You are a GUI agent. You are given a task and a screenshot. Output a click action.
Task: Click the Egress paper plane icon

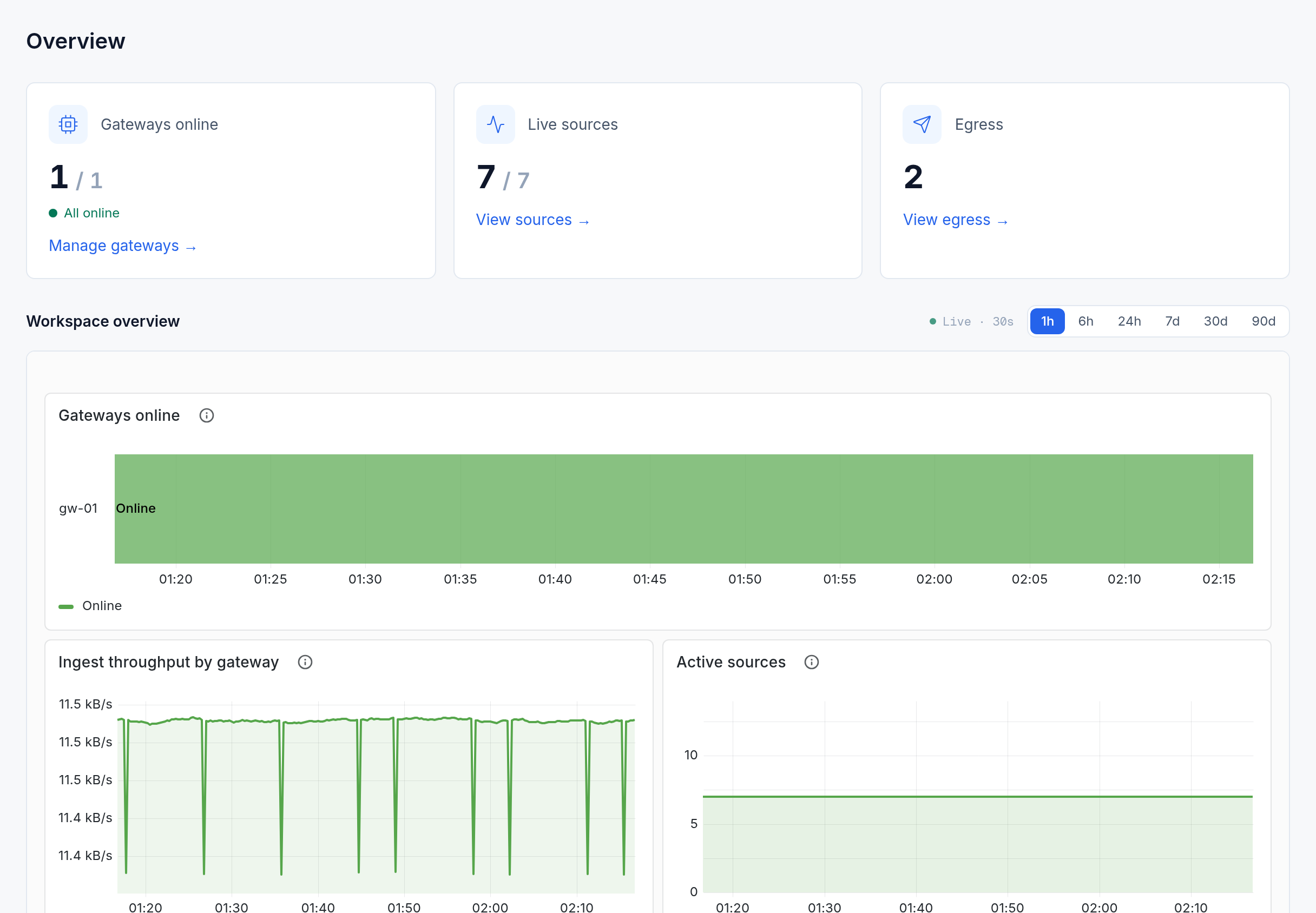click(x=922, y=124)
